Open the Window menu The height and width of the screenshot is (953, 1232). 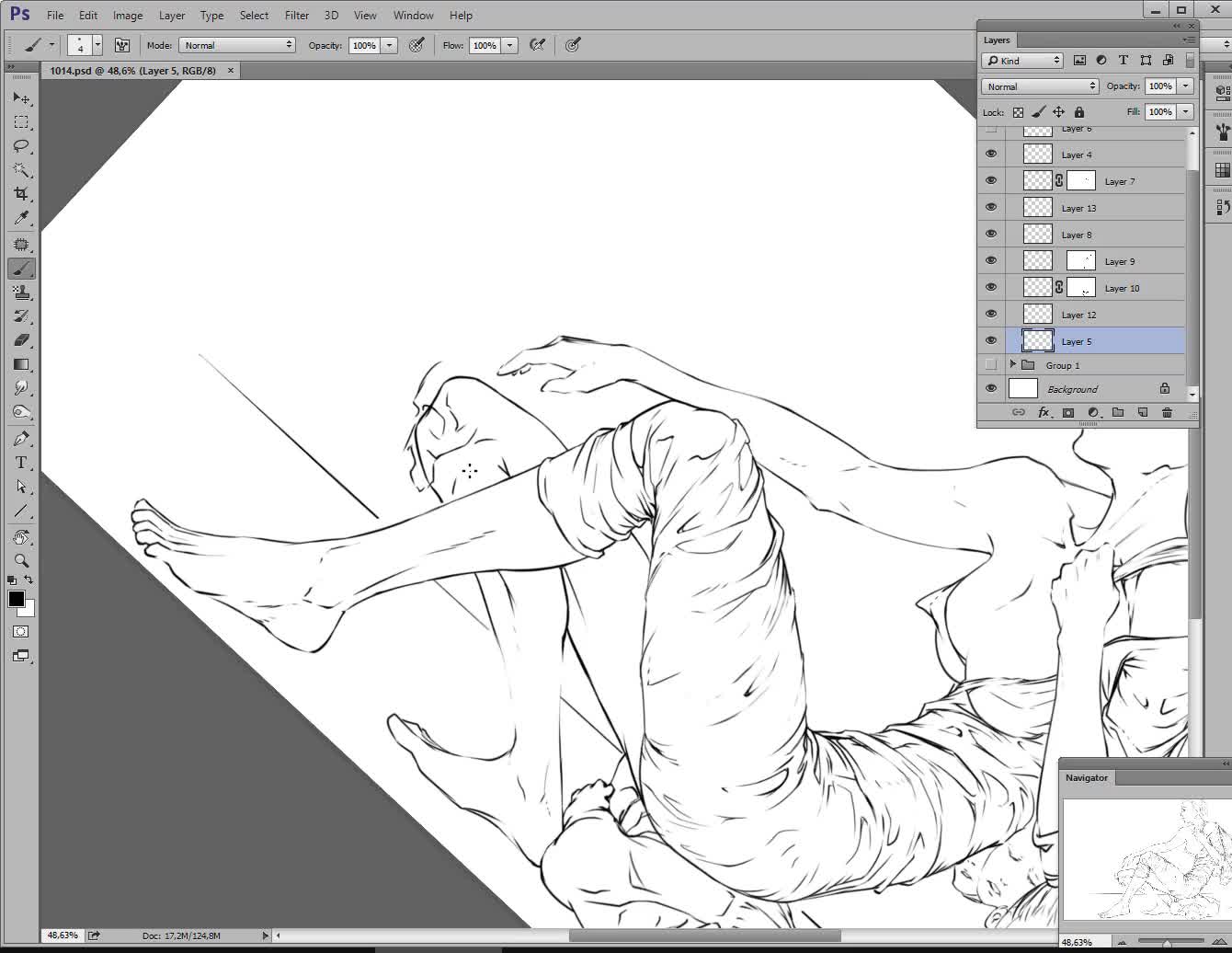coord(414,15)
